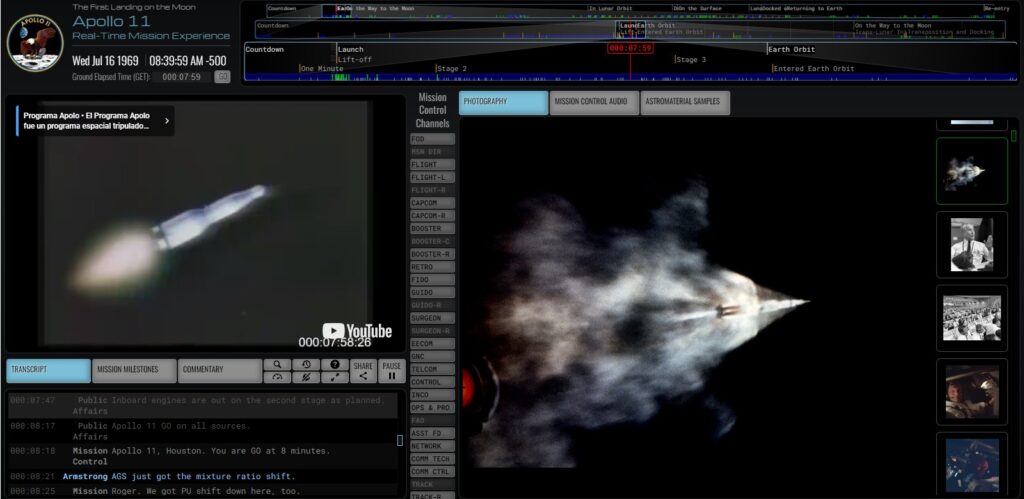
Task: Select the mission control room thumbnail
Action: coord(971,318)
